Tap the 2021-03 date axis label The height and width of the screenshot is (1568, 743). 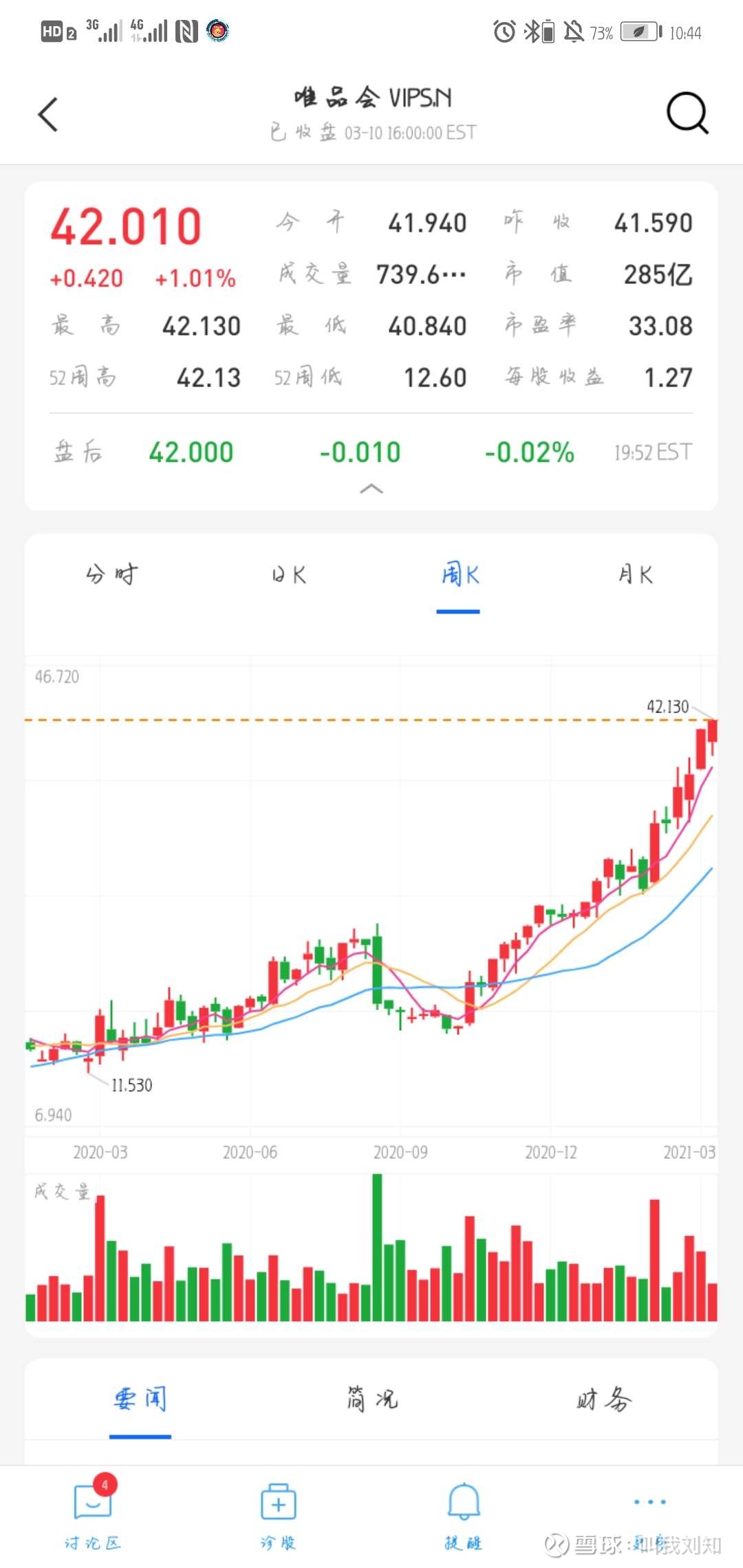689,1152
